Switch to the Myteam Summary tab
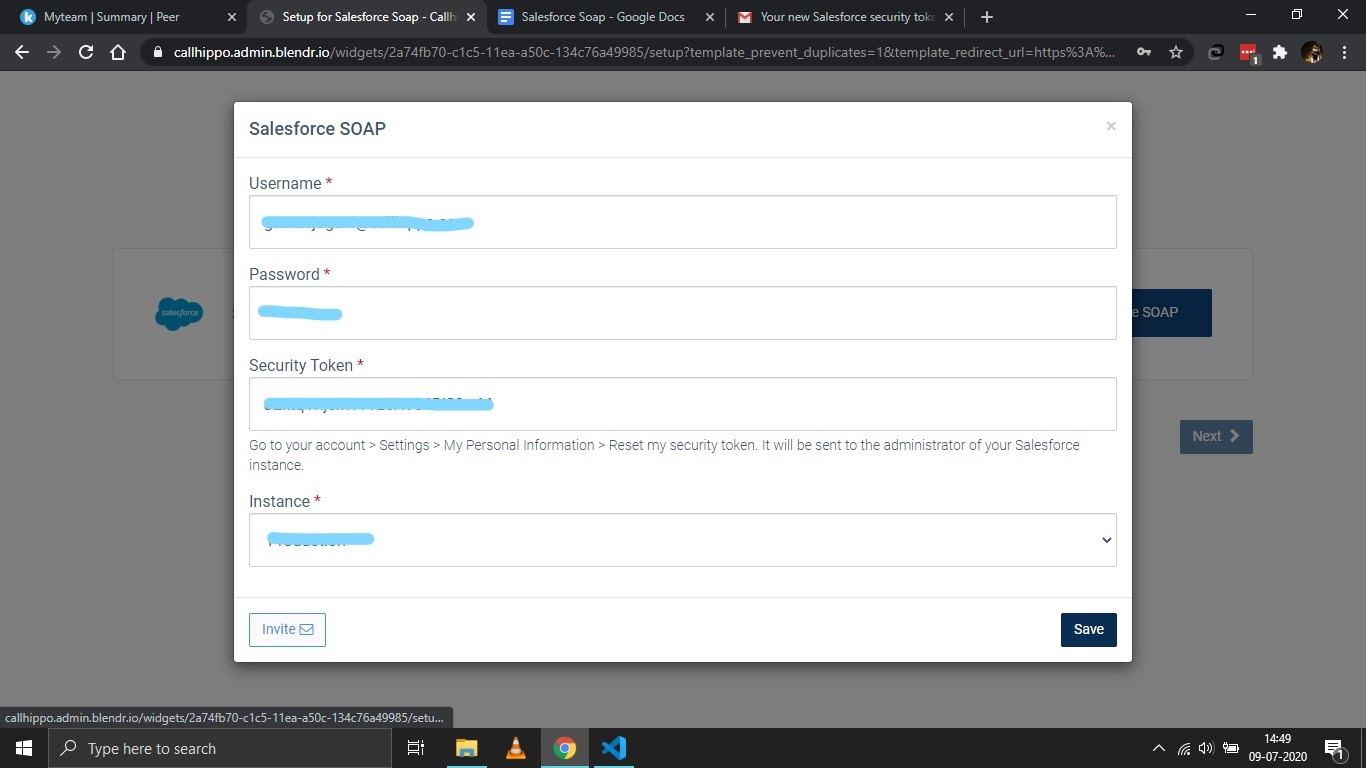The image size is (1366, 768). 128,17
